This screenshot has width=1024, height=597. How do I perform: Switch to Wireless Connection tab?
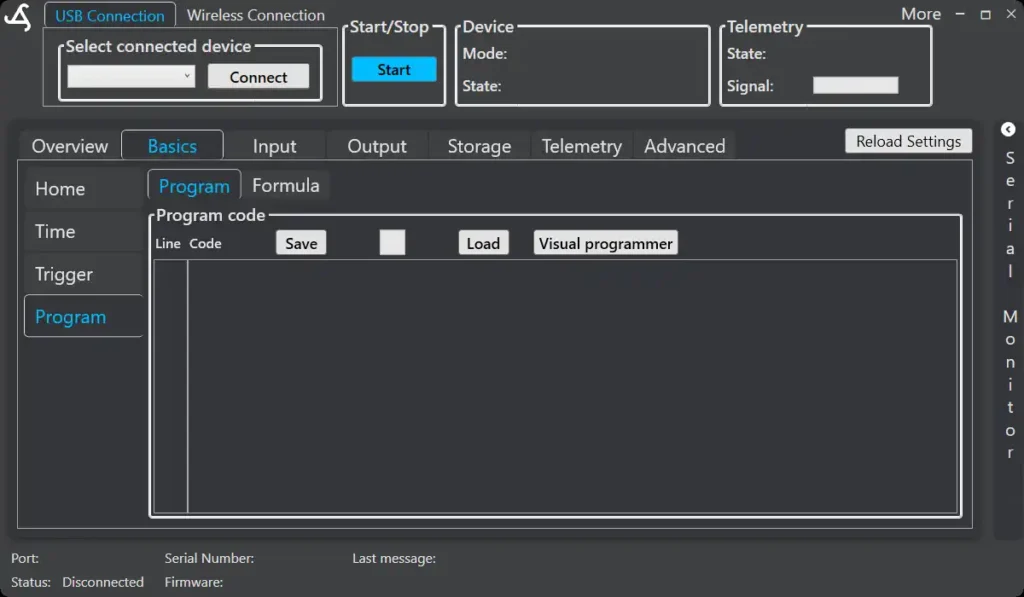[x=255, y=15]
